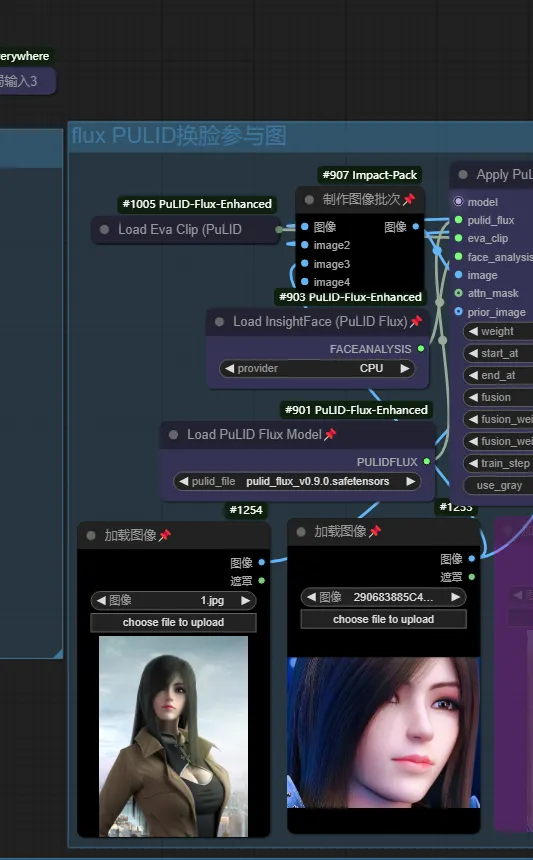Decrease the start_at value arrow
533x860 pixels.
pos(473,353)
